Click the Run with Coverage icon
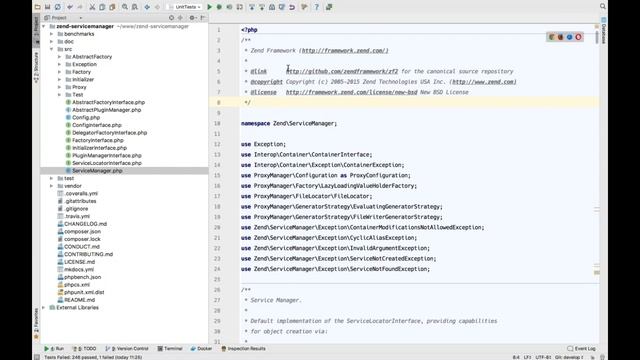The height and width of the screenshot is (360, 640). (229, 7)
